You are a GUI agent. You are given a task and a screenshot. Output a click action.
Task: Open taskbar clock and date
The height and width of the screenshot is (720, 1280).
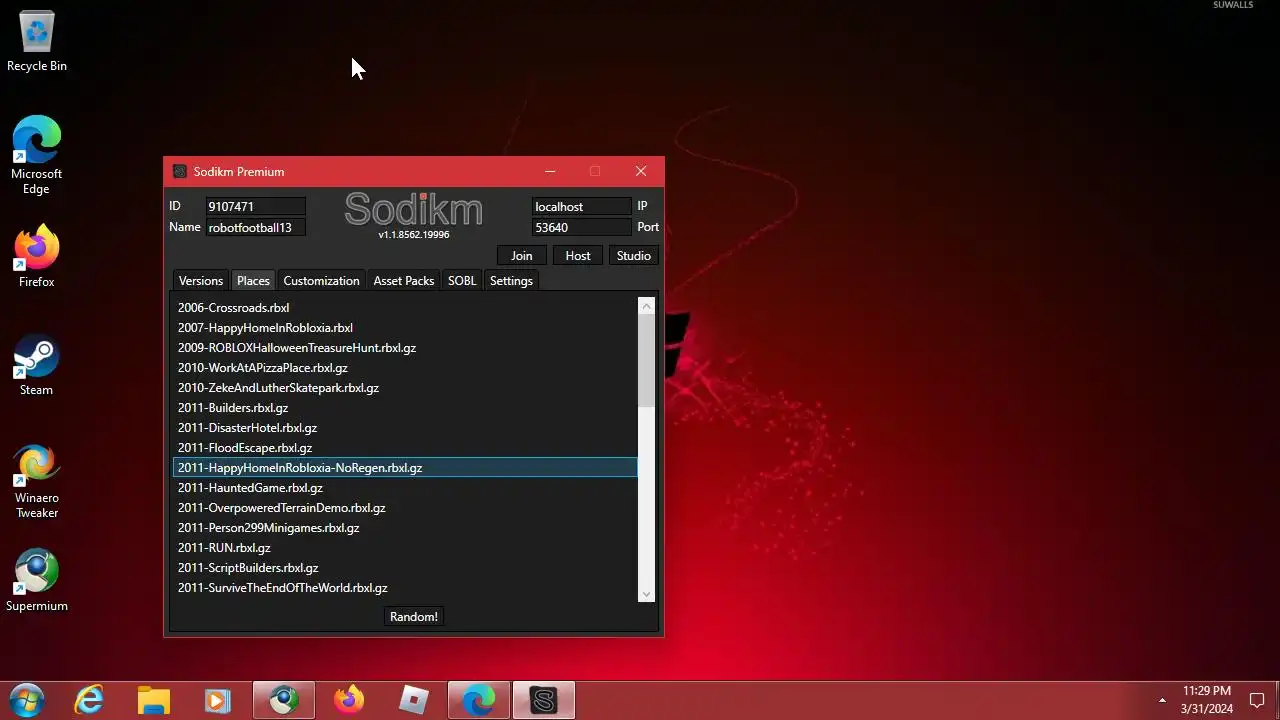[x=1206, y=700]
